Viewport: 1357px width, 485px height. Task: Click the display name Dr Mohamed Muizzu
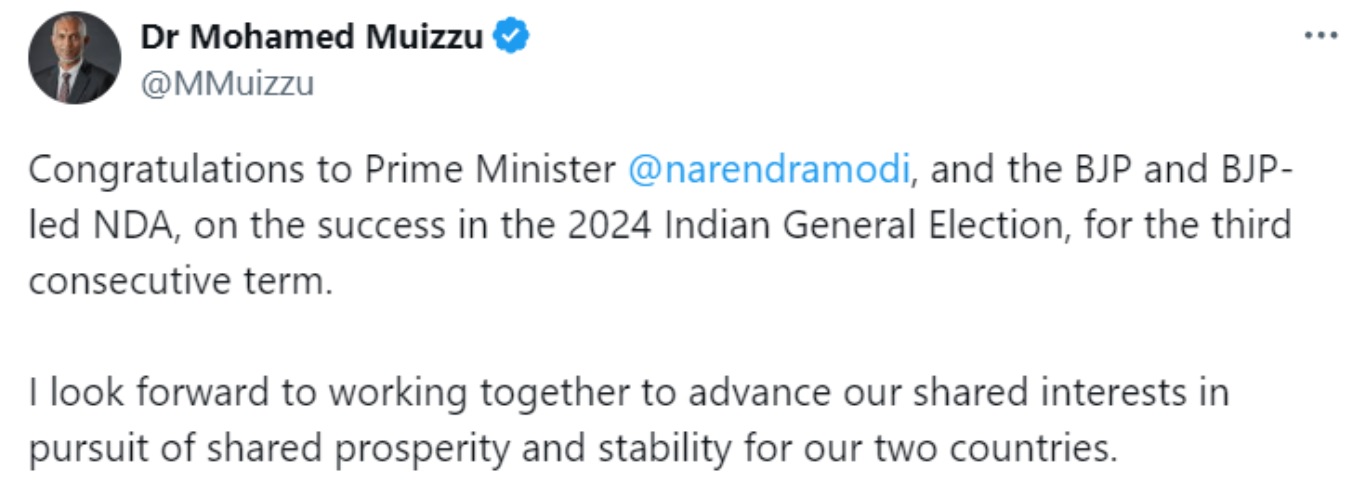(312, 37)
